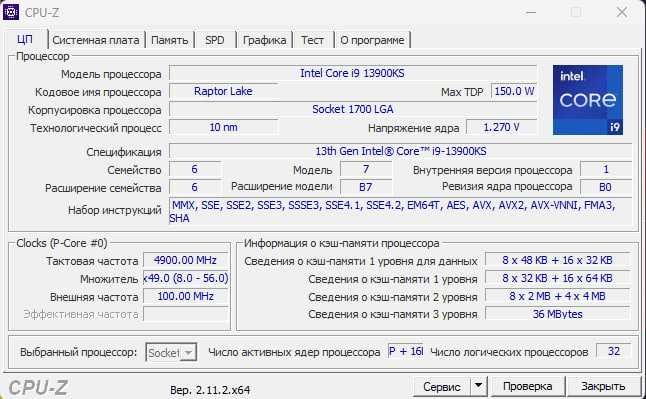Select the ЦП tab
646x399 pixels.
coord(25,39)
